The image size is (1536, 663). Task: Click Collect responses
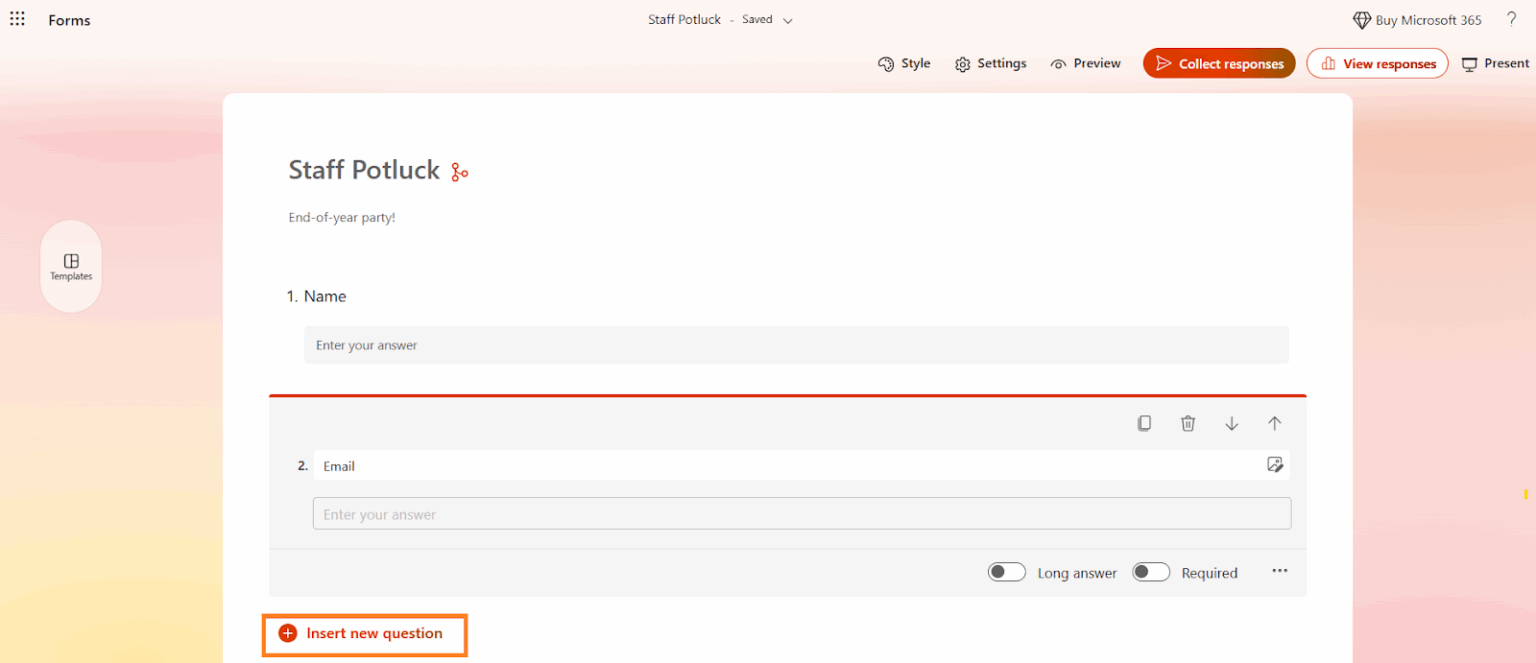click(x=1219, y=63)
